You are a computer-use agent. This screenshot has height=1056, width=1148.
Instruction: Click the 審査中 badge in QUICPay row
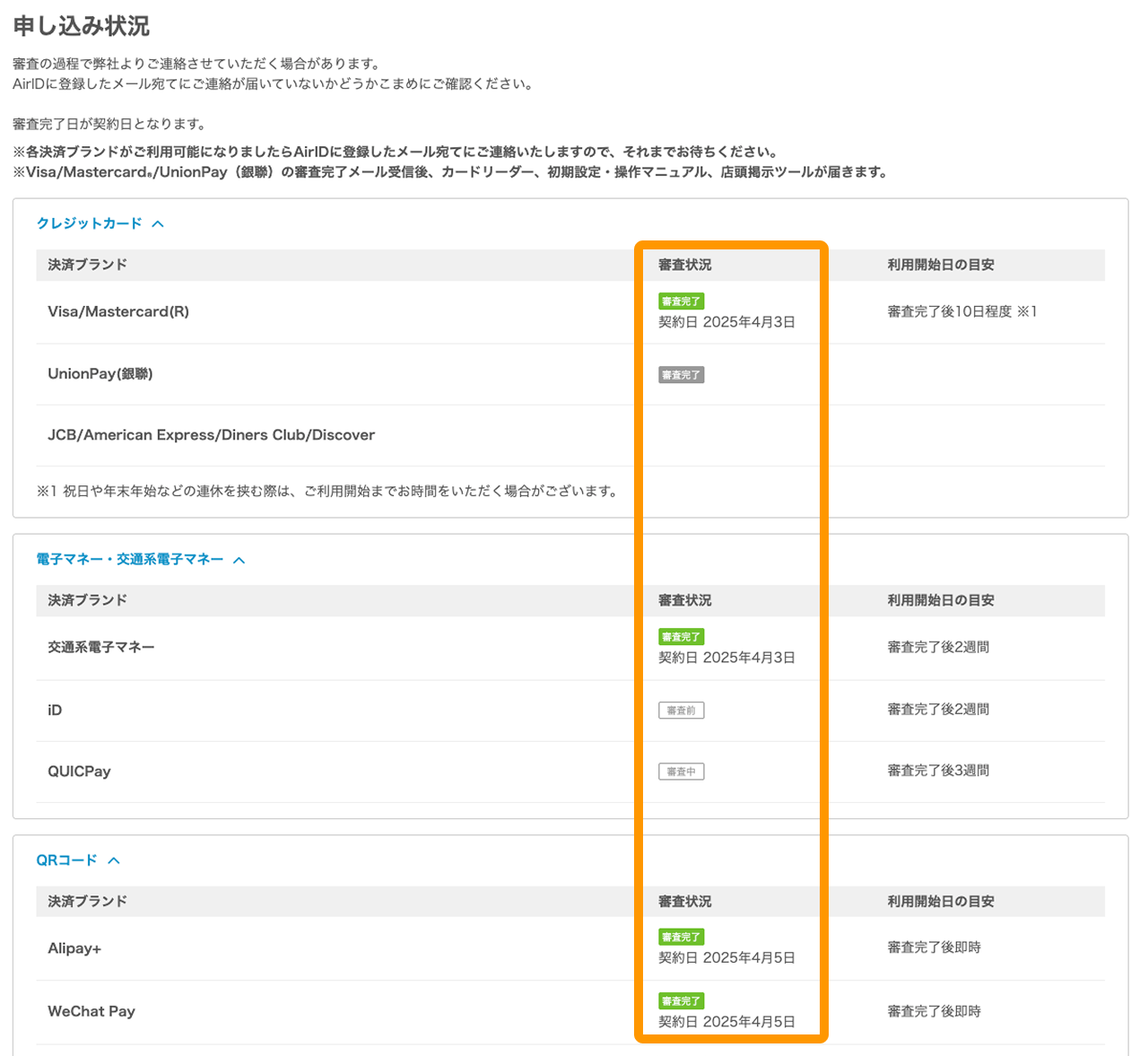pyautogui.click(x=681, y=772)
